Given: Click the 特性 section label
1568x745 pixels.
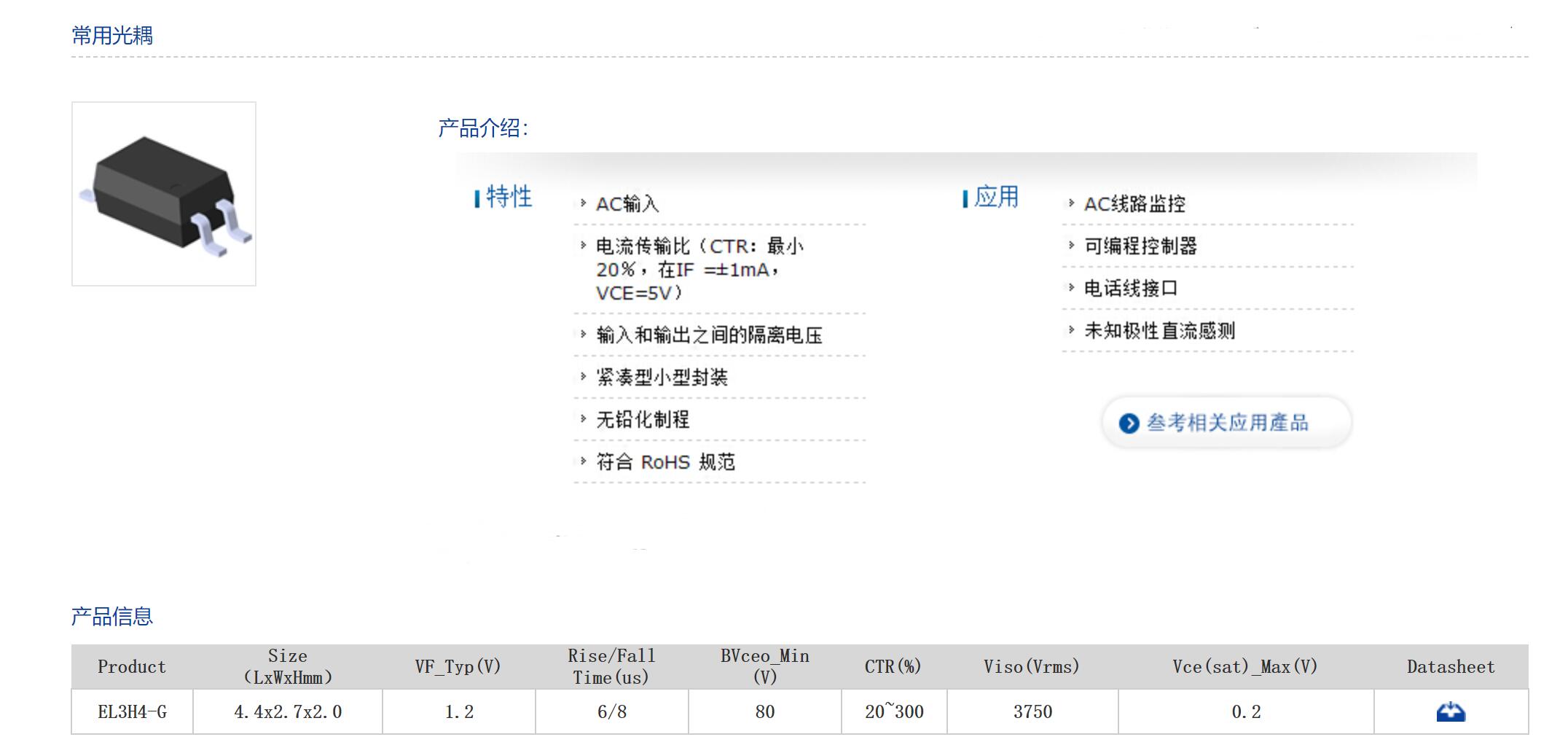Looking at the screenshot, I should click(x=509, y=197).
